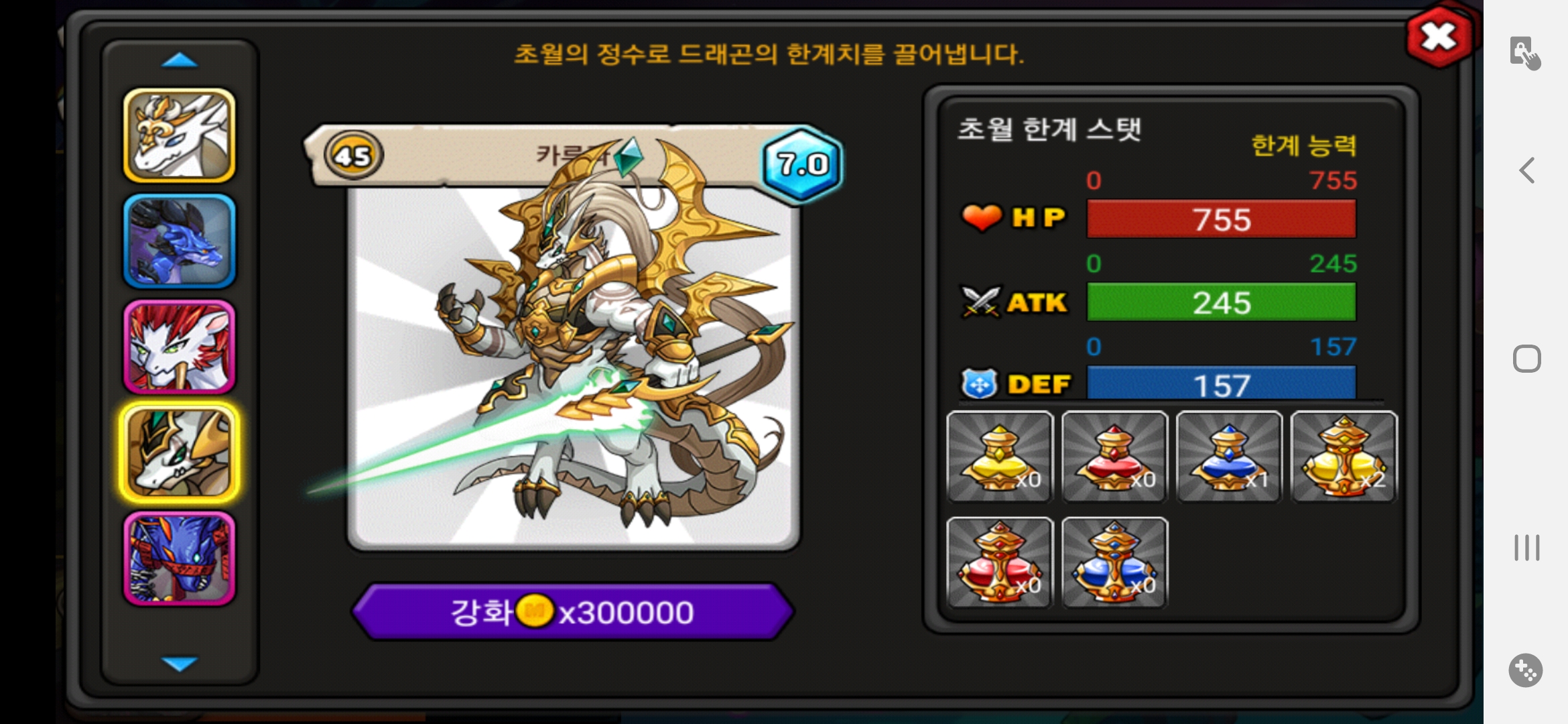The height and width of the screenshot is (724, 1568).
Task: Choose the dark blue dragon portrait
Action: (x=180, y=241)
